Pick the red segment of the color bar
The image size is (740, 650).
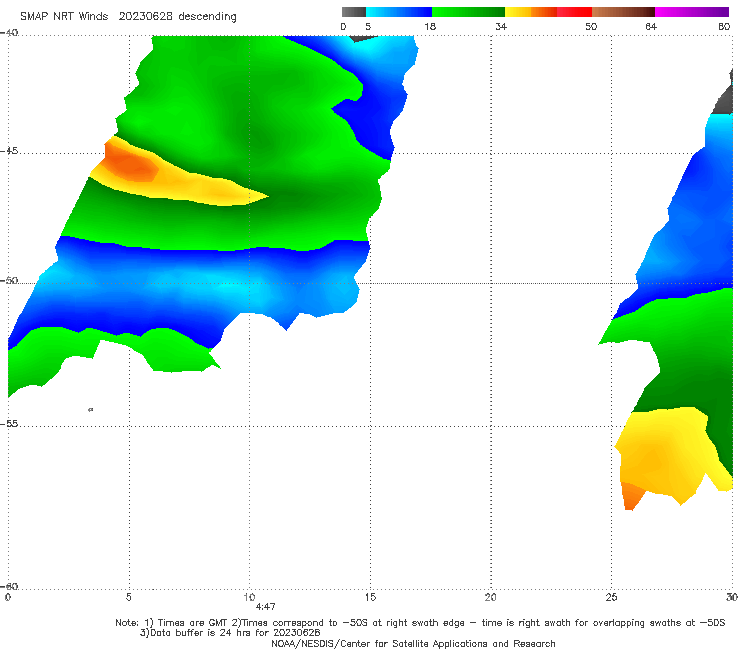click(x=574, y=12)
